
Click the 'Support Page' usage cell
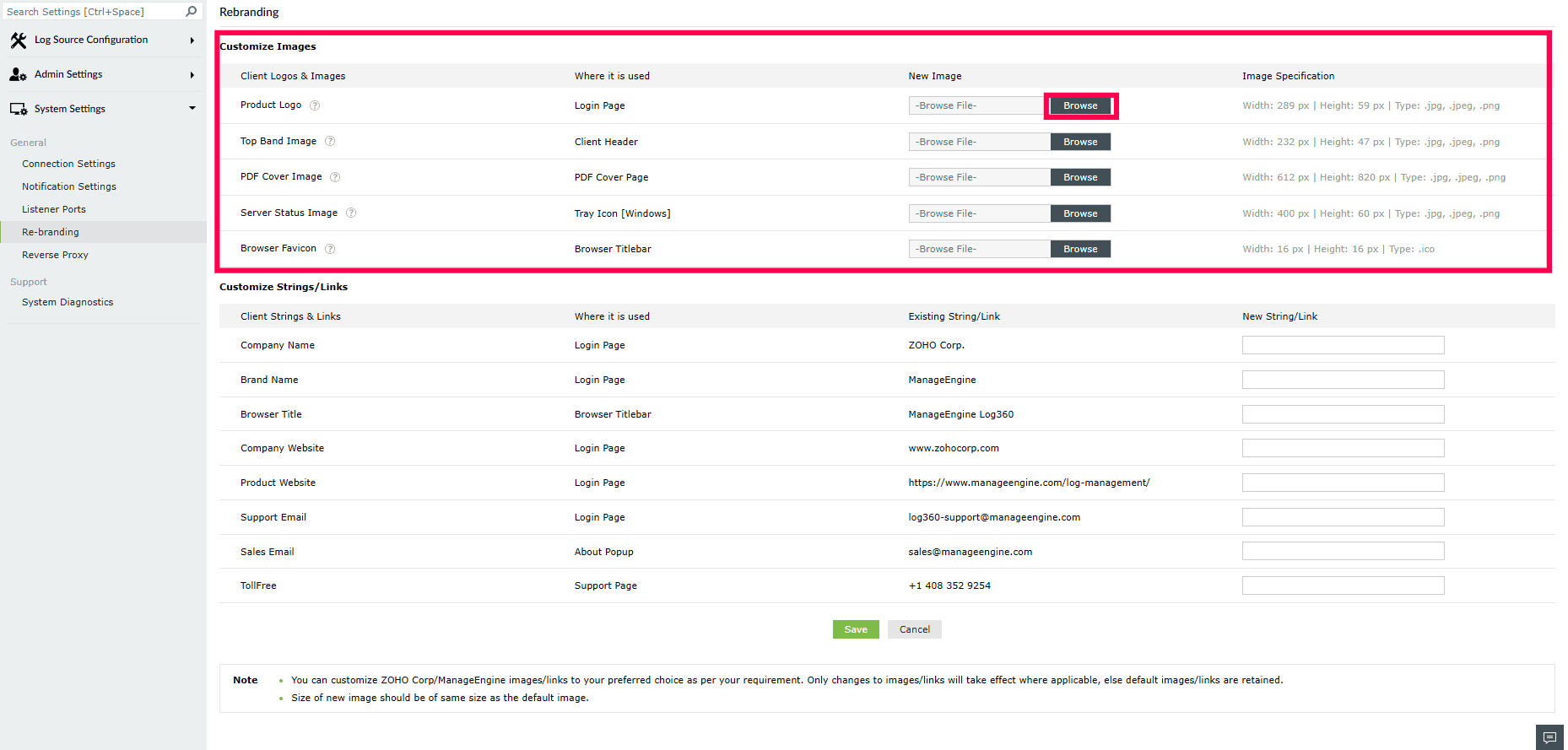pyautogui.click(x=606, y=585)
